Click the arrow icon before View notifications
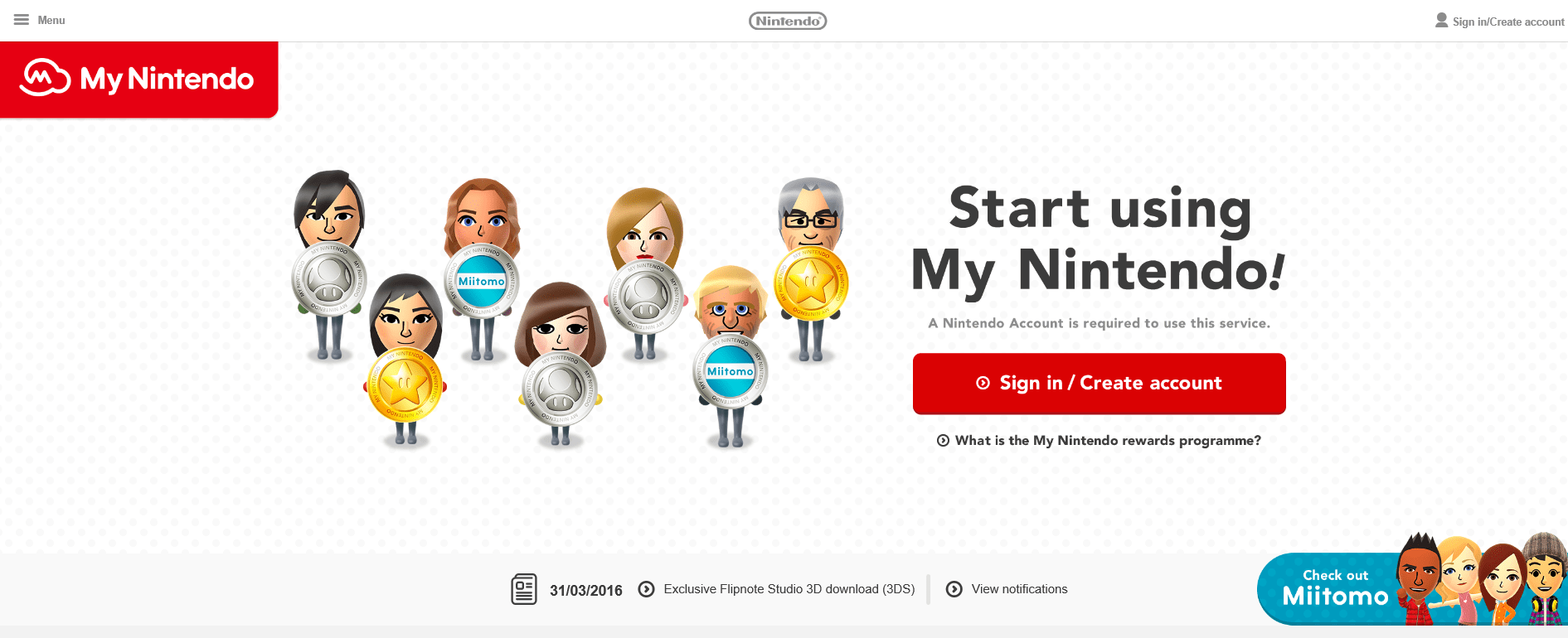Image resolution: width=1568 pixels, height=638 pixels. pos(954,589)
